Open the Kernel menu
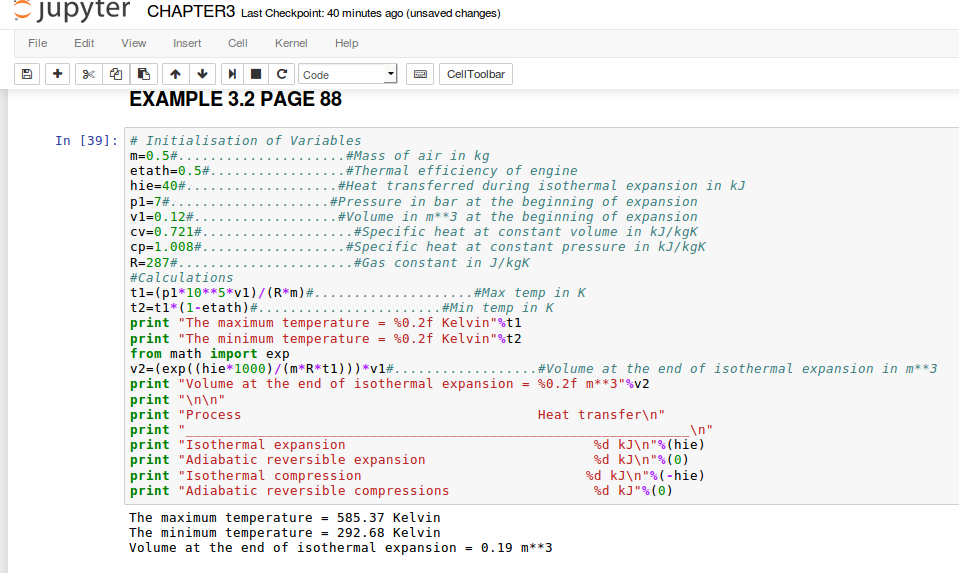This screenshot has width=959, height=573. tap(291, 43)
